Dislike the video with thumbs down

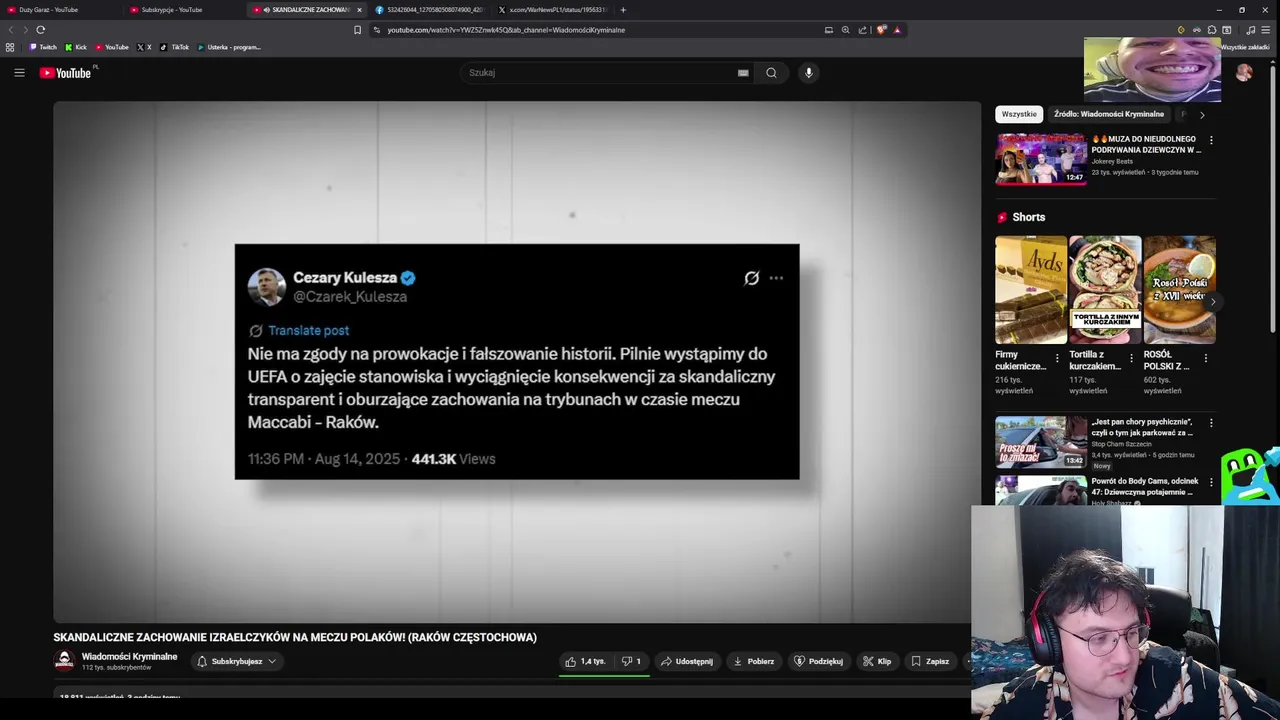[631, 661]
